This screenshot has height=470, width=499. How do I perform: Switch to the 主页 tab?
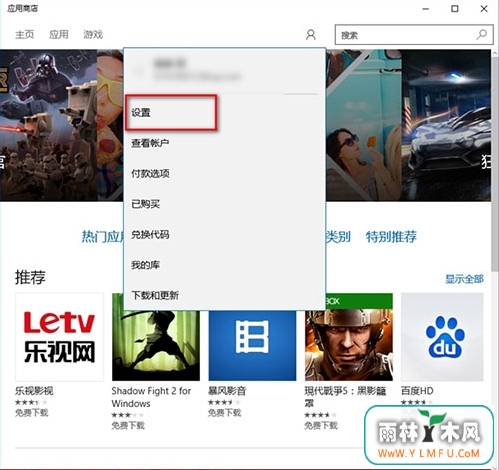[x=24, y=34]
